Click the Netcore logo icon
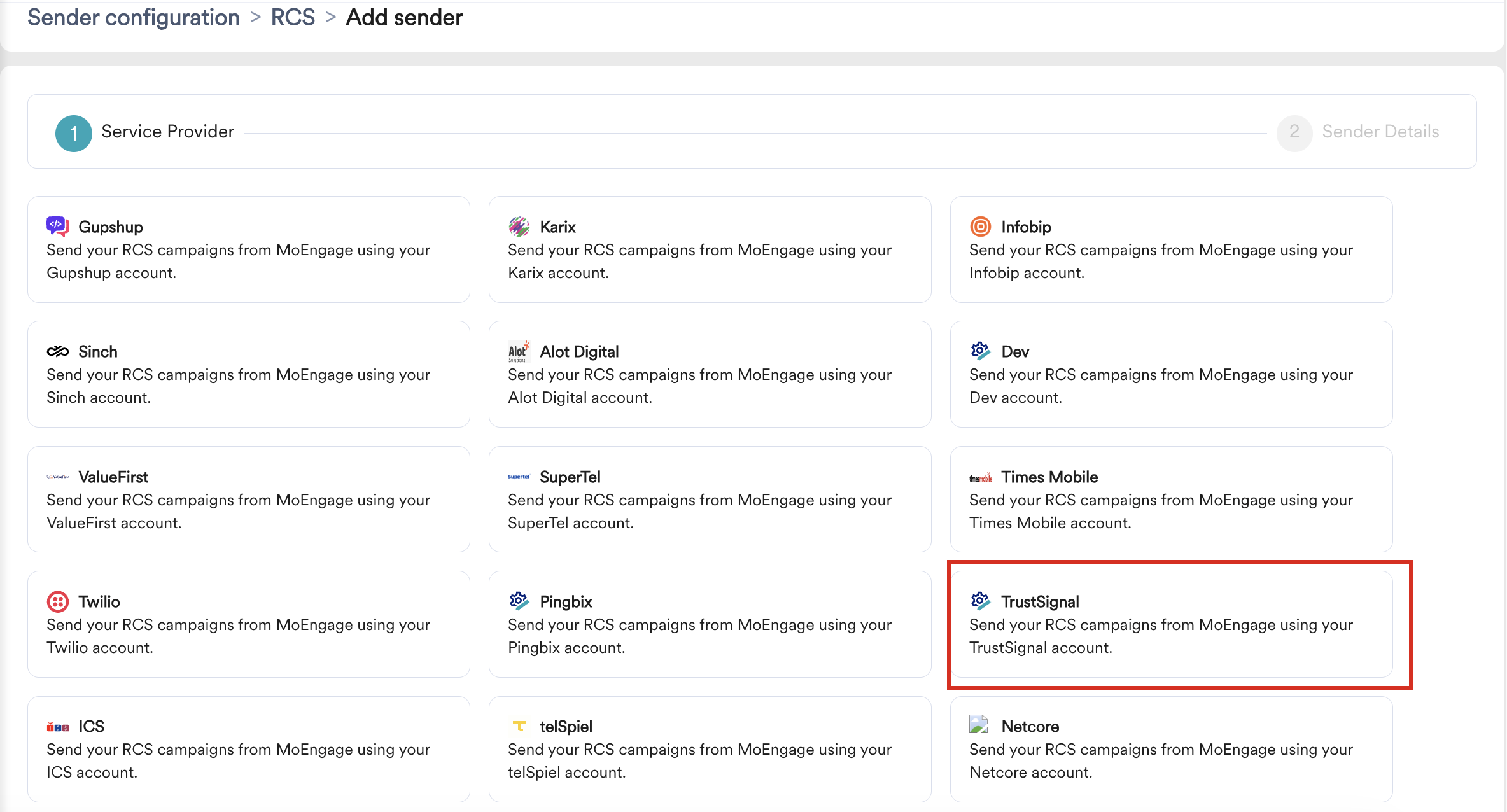 tap(979, 725)
